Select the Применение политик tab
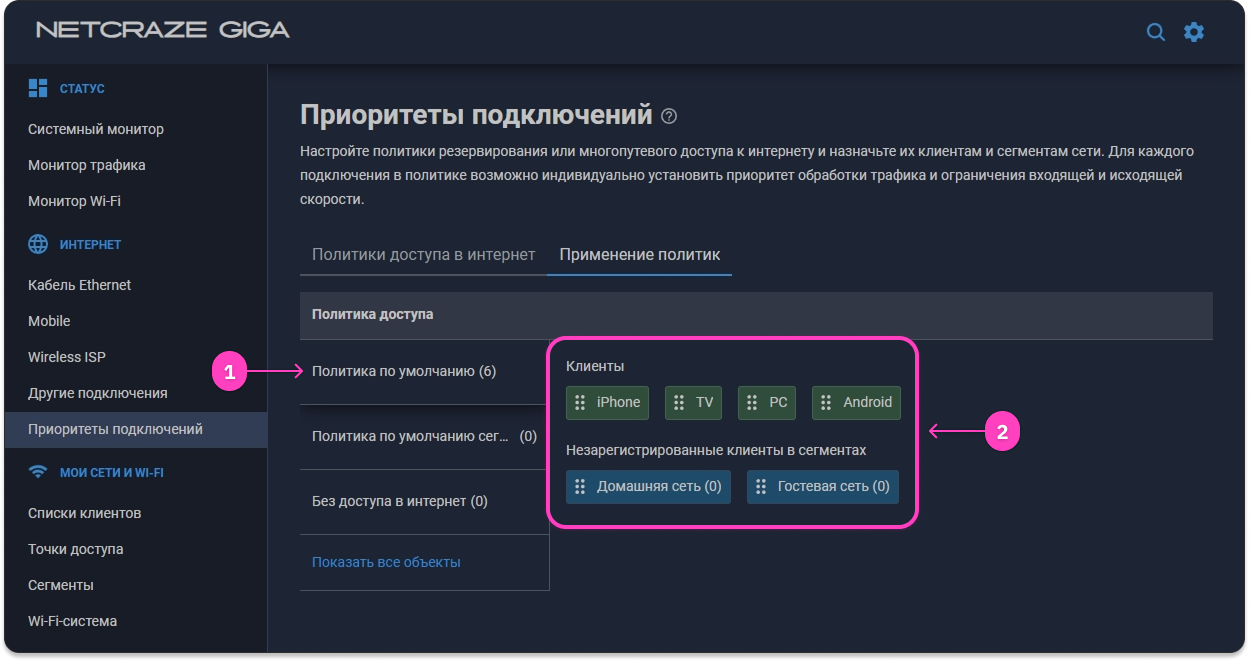This screenshot has height=661, width=1249. (639, 254)
